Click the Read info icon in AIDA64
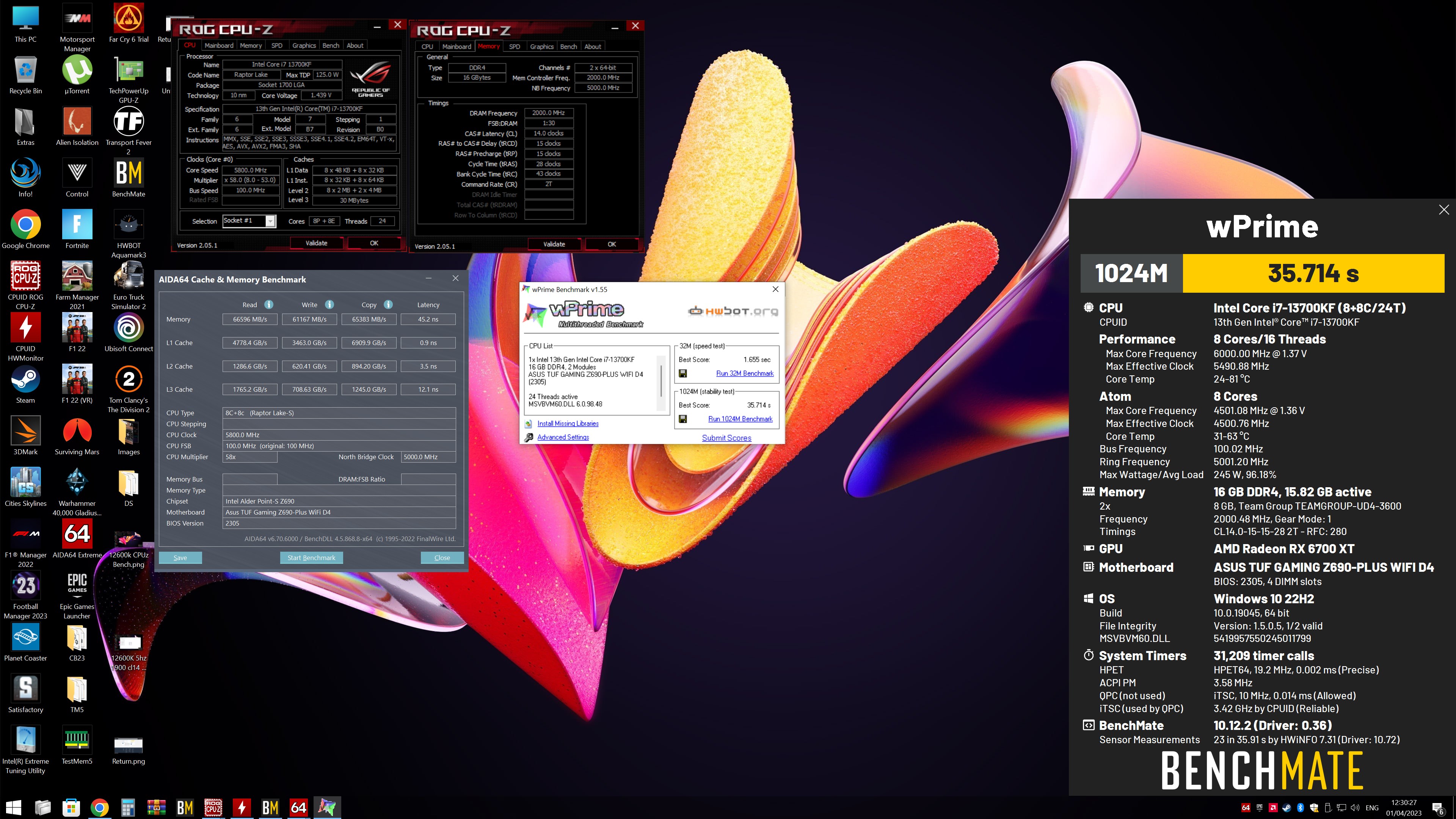 tap(269, 304)
